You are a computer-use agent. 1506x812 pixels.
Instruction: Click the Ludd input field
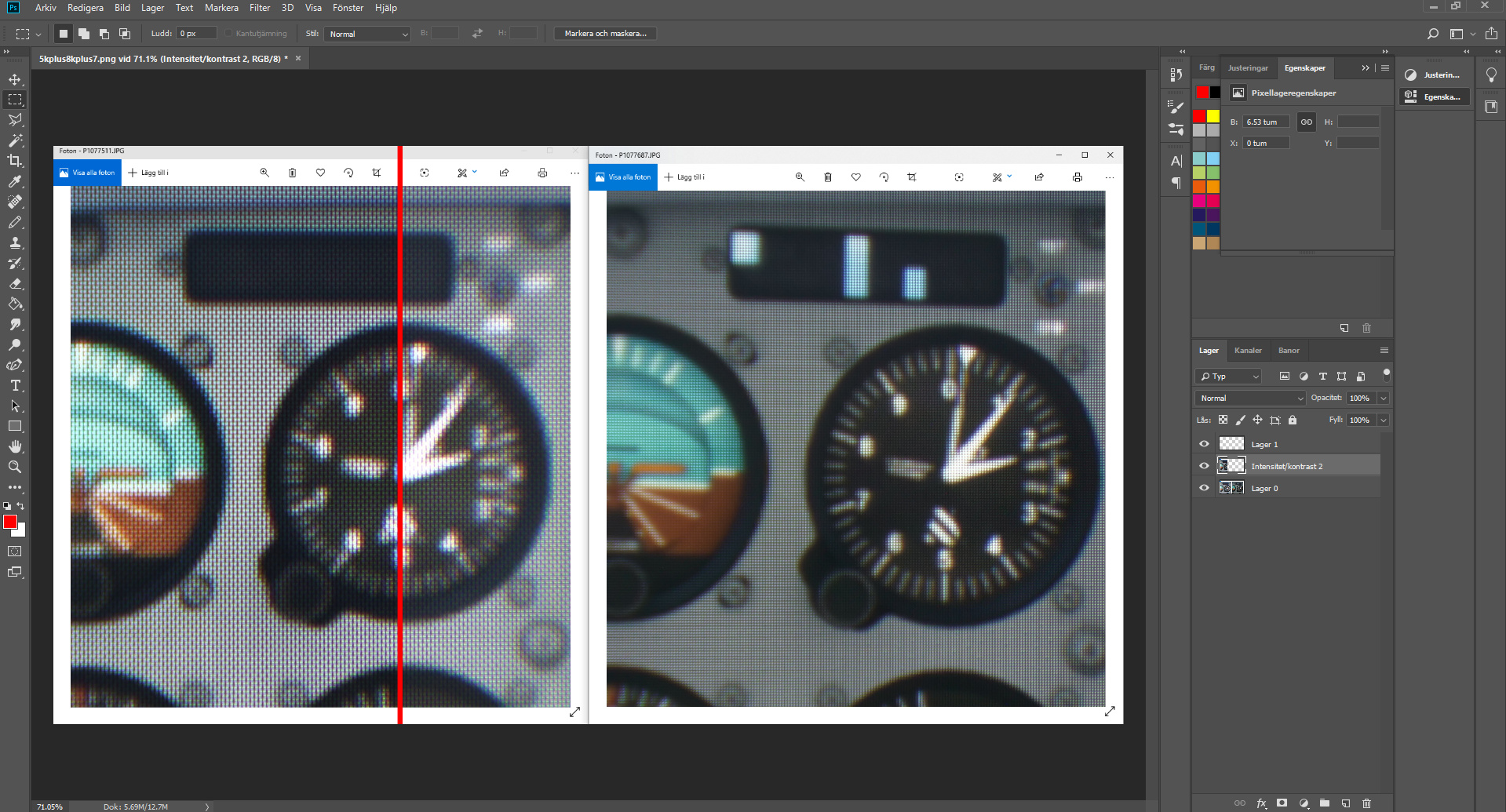pos(196,34)
